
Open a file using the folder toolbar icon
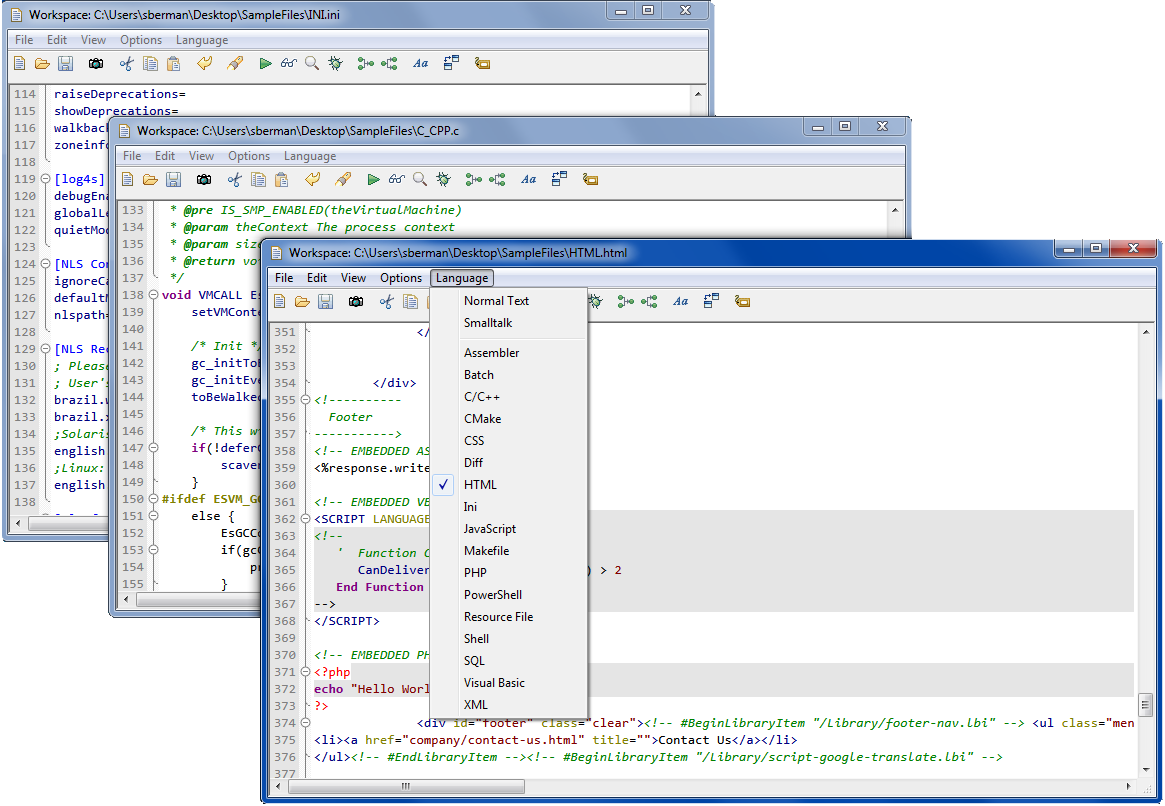pos(303,301)
